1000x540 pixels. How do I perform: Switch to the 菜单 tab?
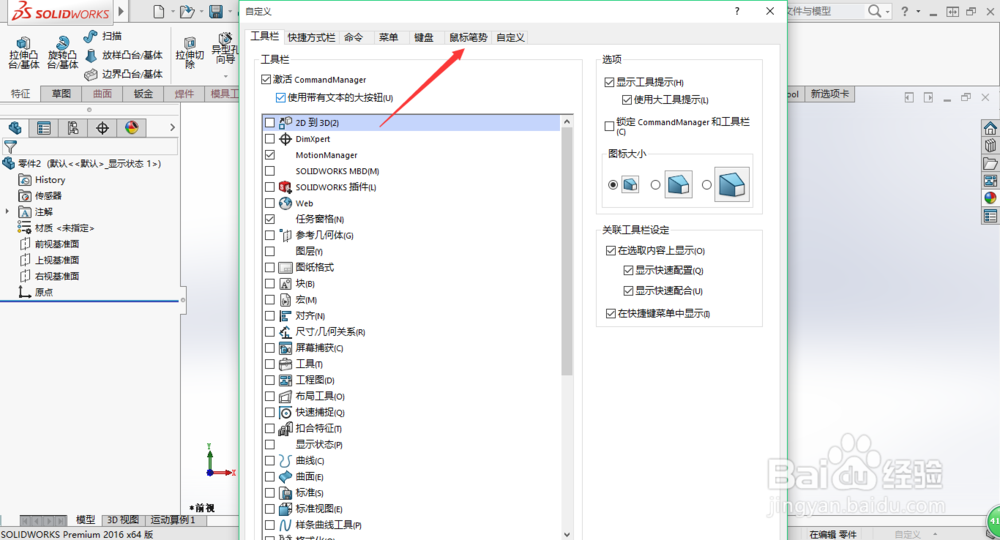388,38
